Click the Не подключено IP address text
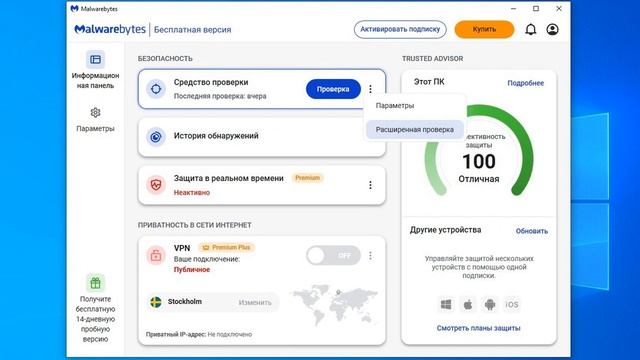The height and width of the screenshot is (360, 640). 230,334
